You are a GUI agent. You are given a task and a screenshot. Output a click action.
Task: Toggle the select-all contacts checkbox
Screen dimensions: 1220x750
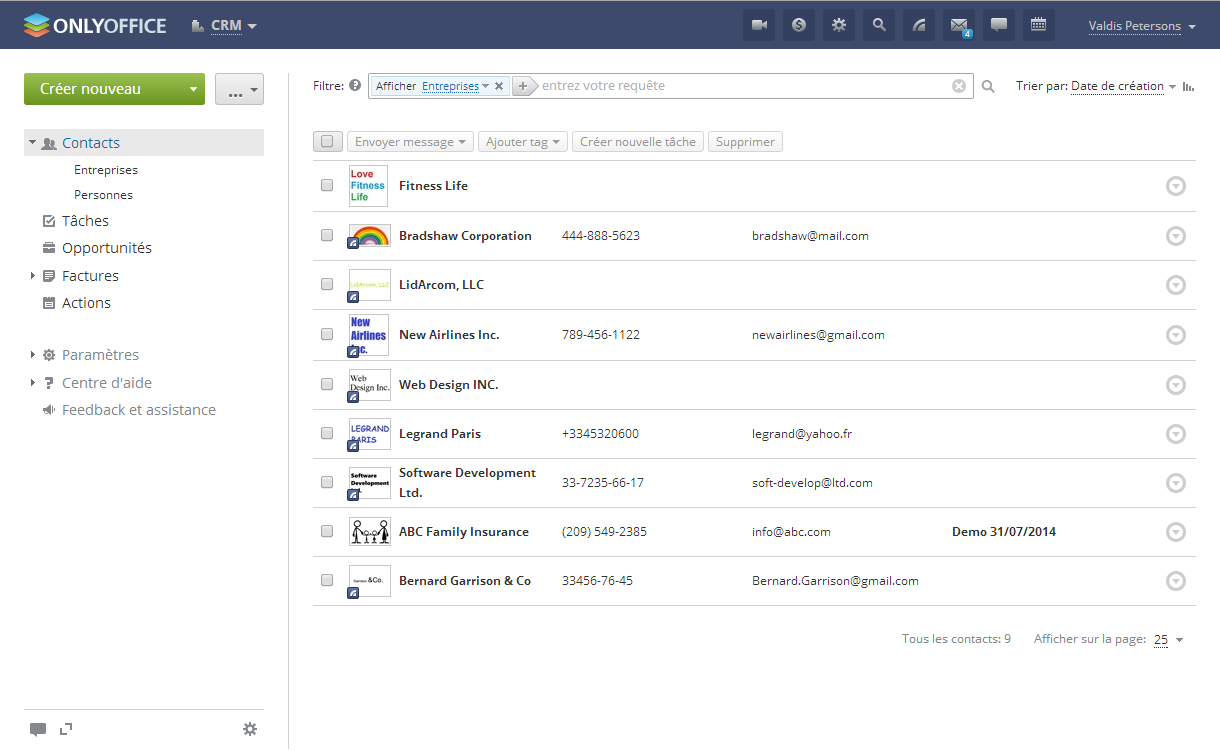coord(327,142)
